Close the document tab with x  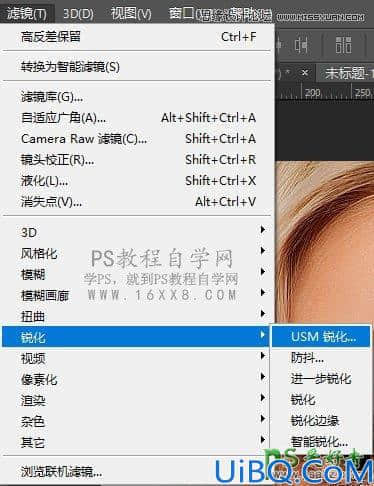tap(304, 72)
